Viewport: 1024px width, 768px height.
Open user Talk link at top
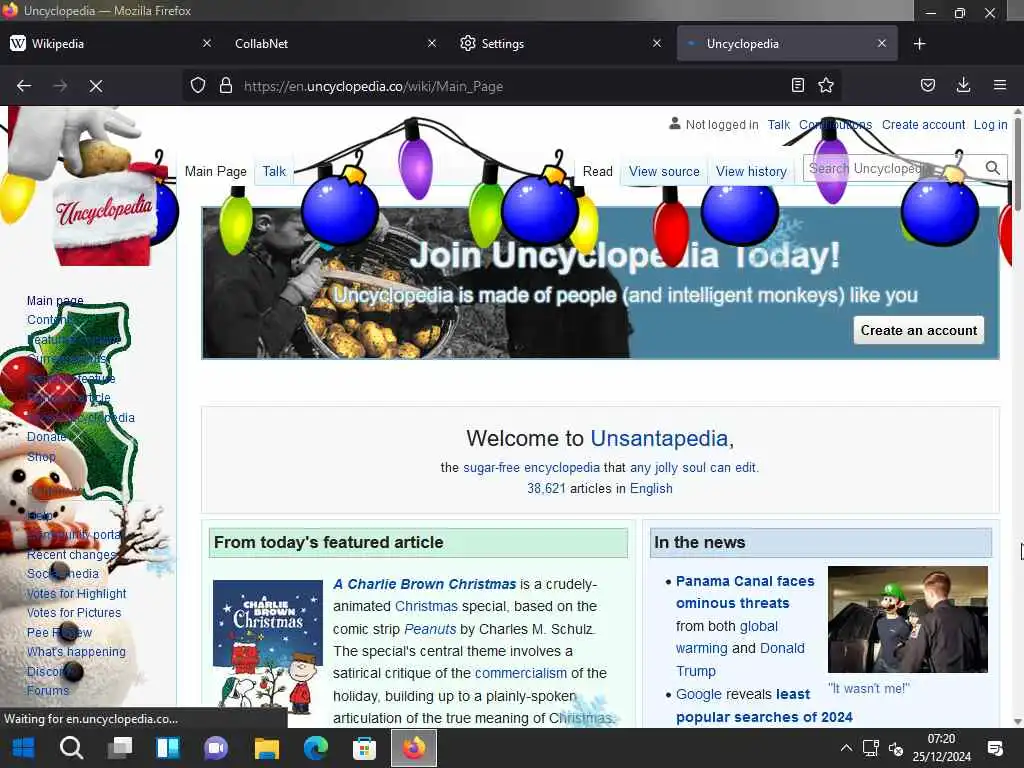778,125
